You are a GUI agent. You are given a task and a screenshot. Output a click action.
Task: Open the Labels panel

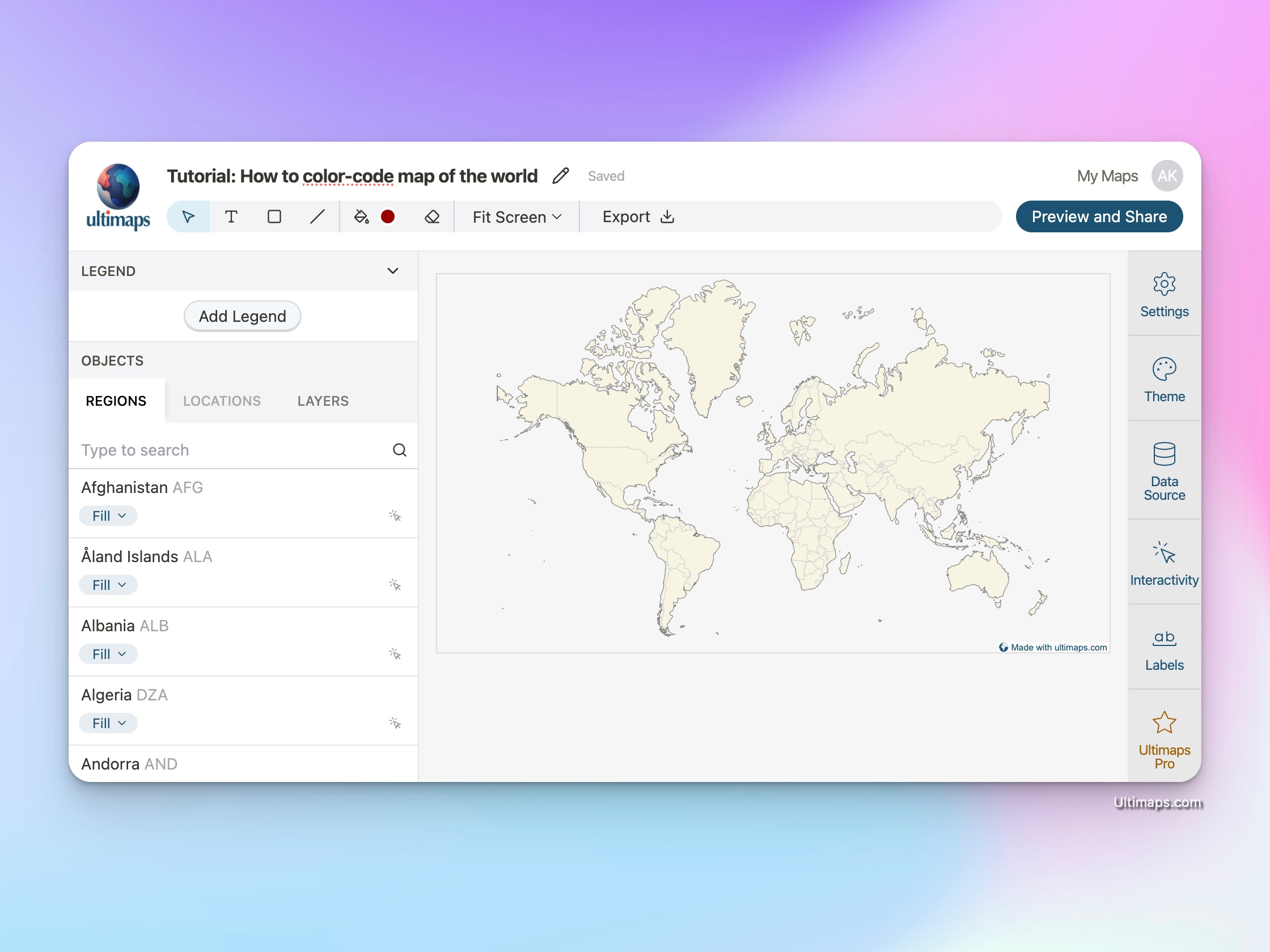point(1164,647)
